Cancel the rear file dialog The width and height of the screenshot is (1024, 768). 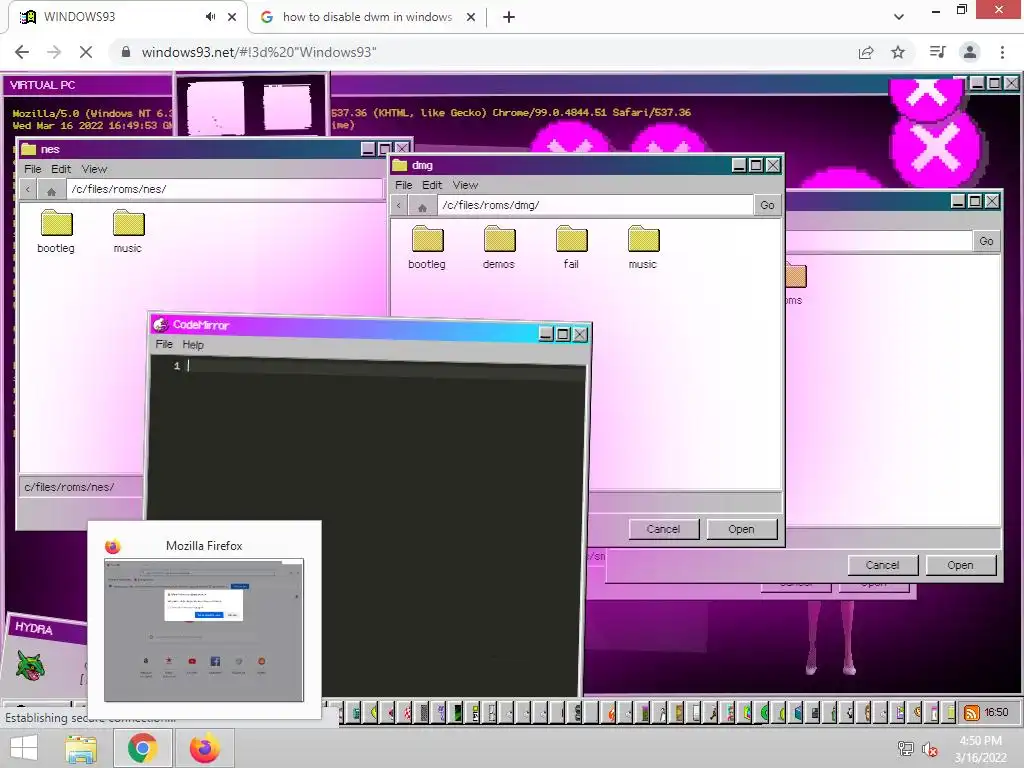coord(883,565)
